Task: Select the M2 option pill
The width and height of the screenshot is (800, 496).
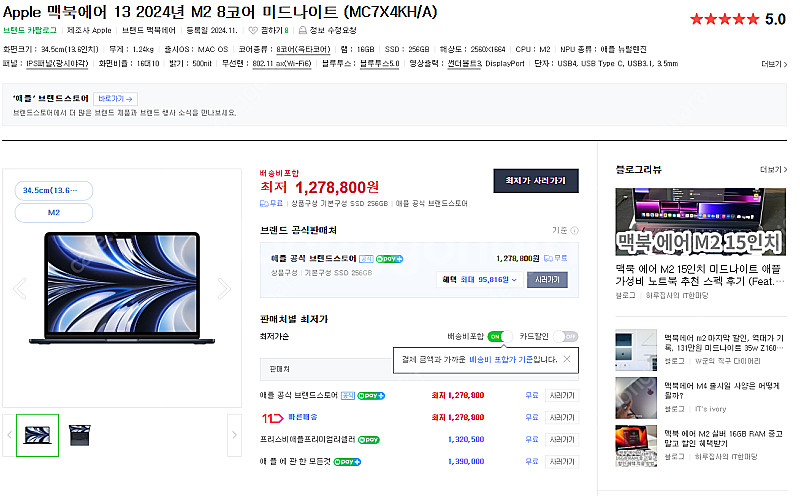Action: coord(54,213)
